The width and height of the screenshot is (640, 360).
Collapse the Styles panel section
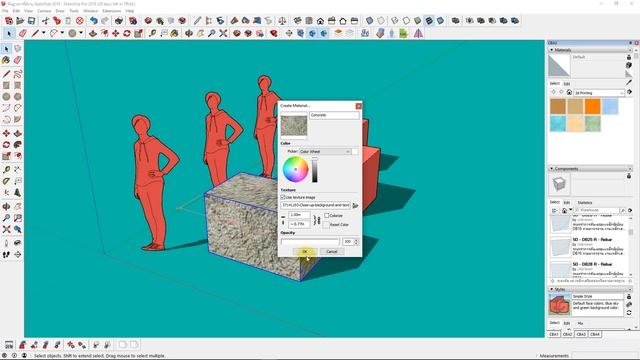click(x=552, y=289)
